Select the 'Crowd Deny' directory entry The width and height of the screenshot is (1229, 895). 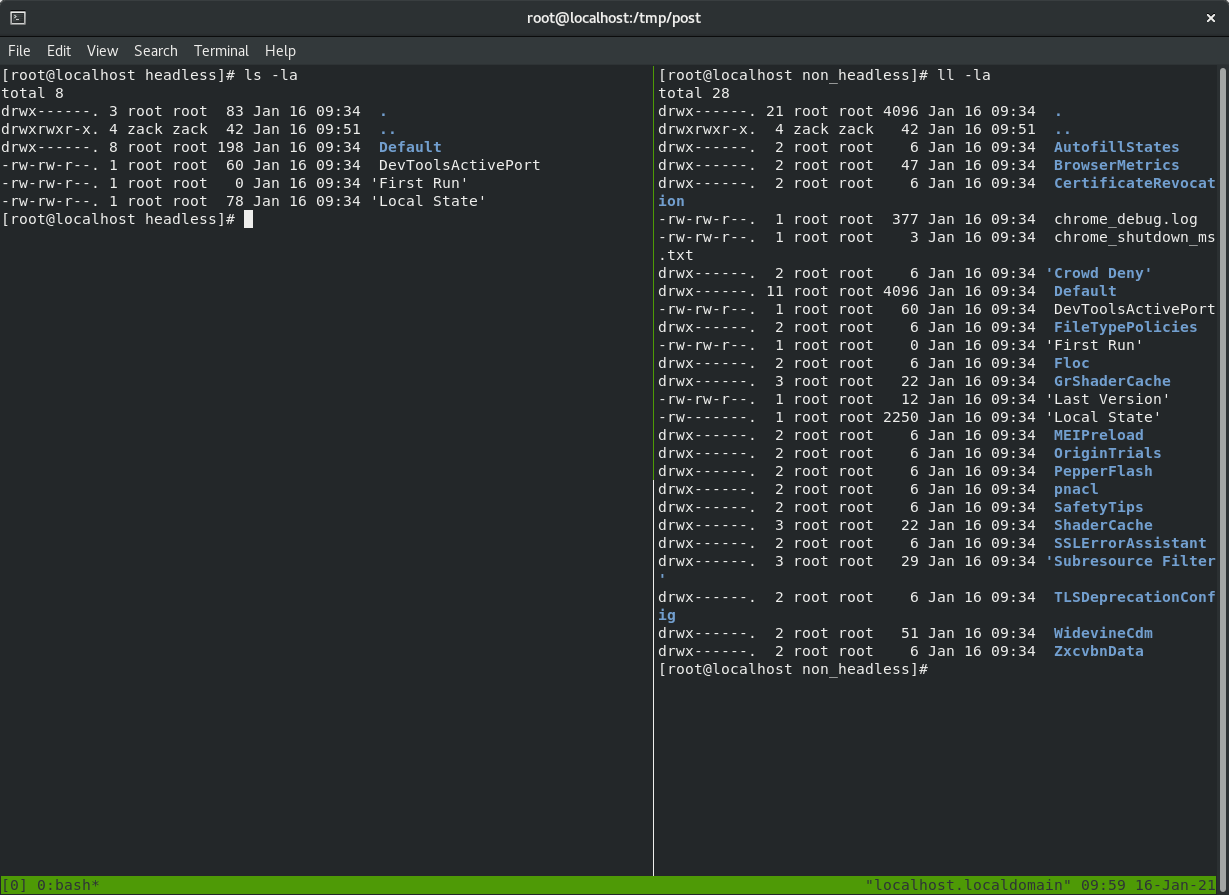[x=1099, y=273]
